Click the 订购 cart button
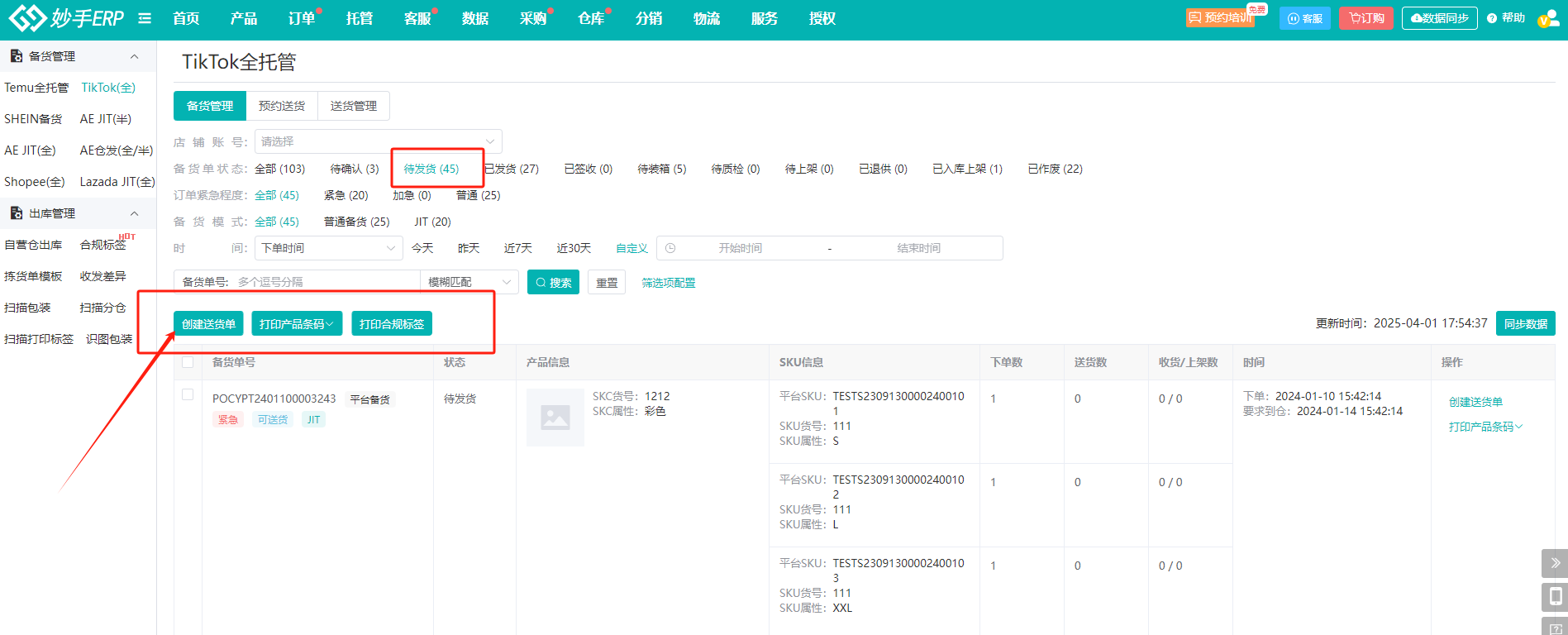1568x635 pixels. 1366,18
